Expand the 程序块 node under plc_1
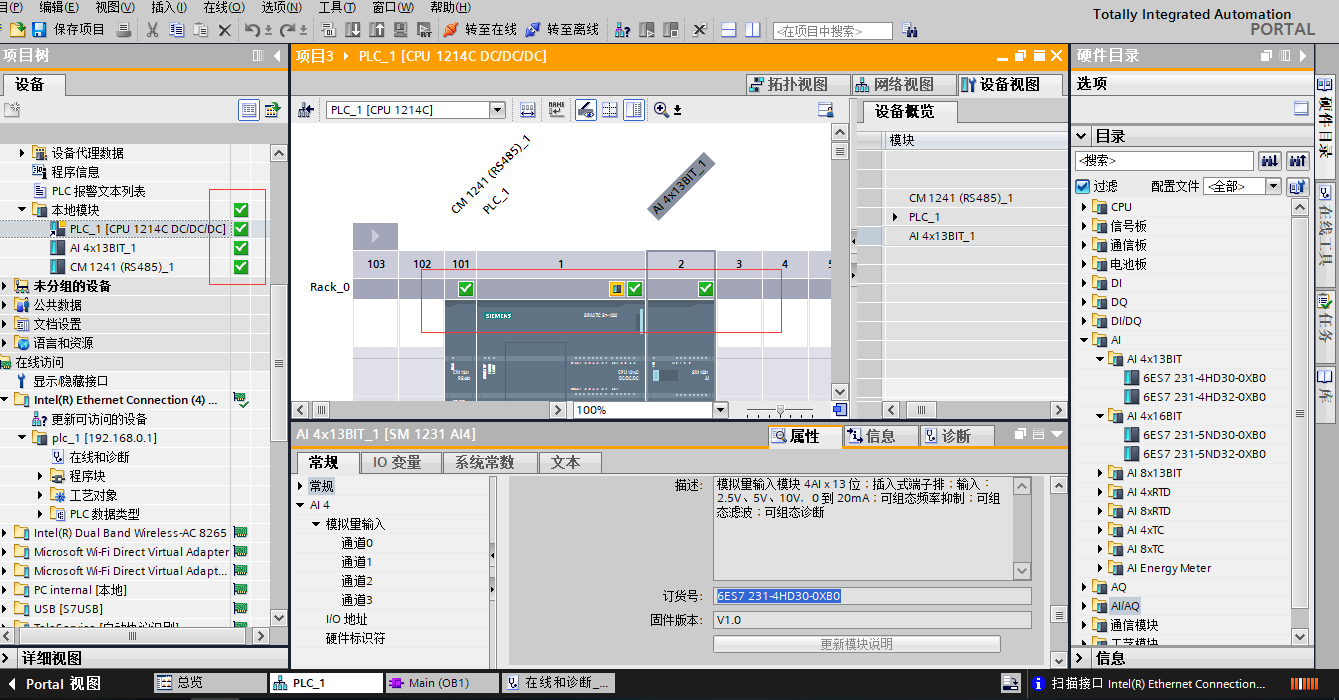 [40, 476]
